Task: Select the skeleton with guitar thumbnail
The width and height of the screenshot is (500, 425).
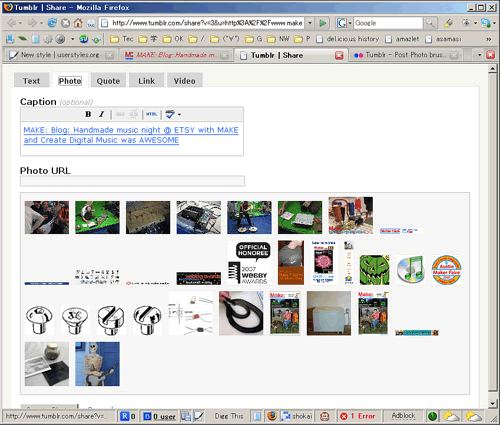Action: pos(97,364)
